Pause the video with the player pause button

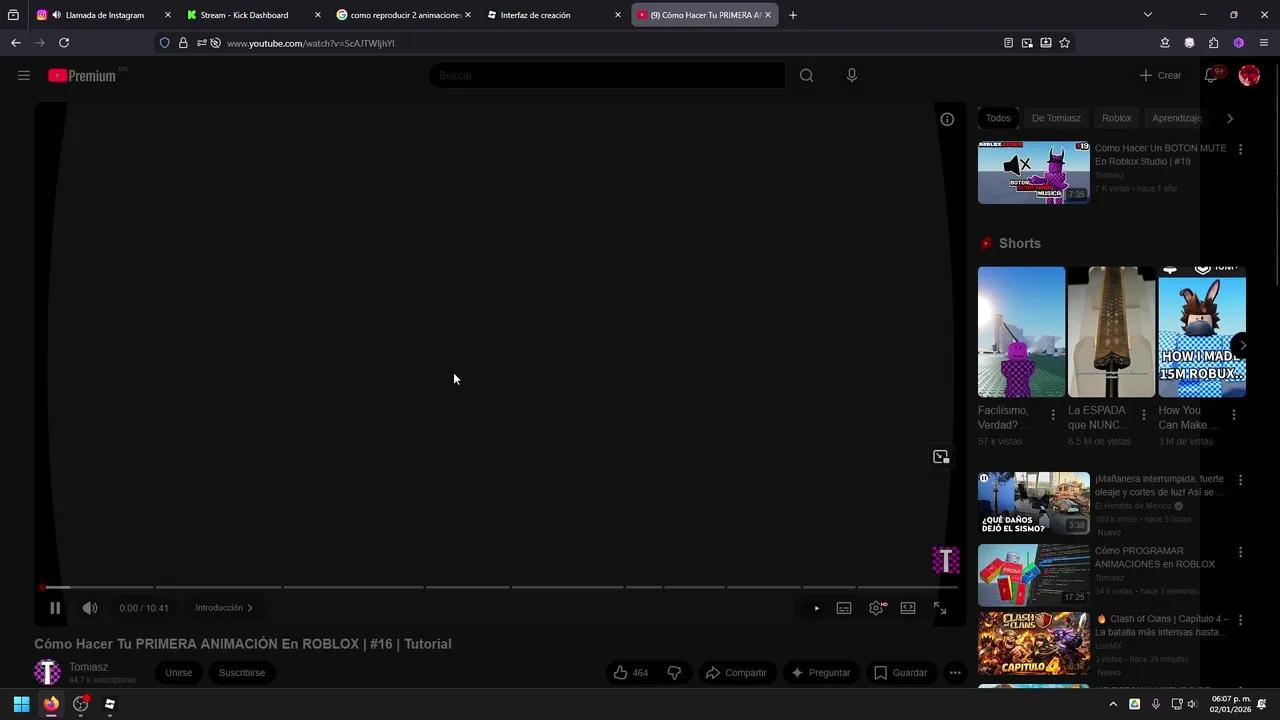[x=55, y=608]
